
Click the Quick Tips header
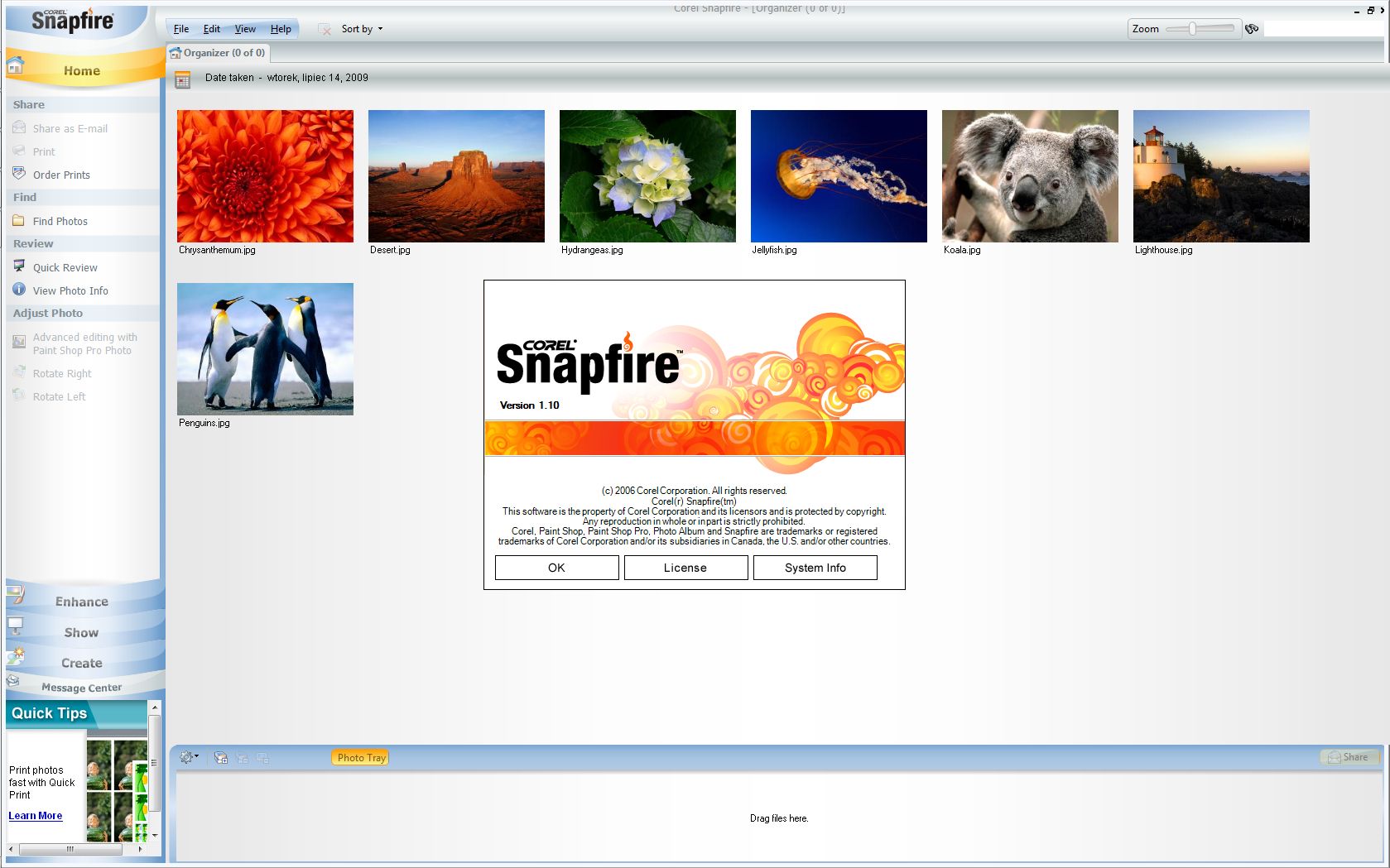76,713
